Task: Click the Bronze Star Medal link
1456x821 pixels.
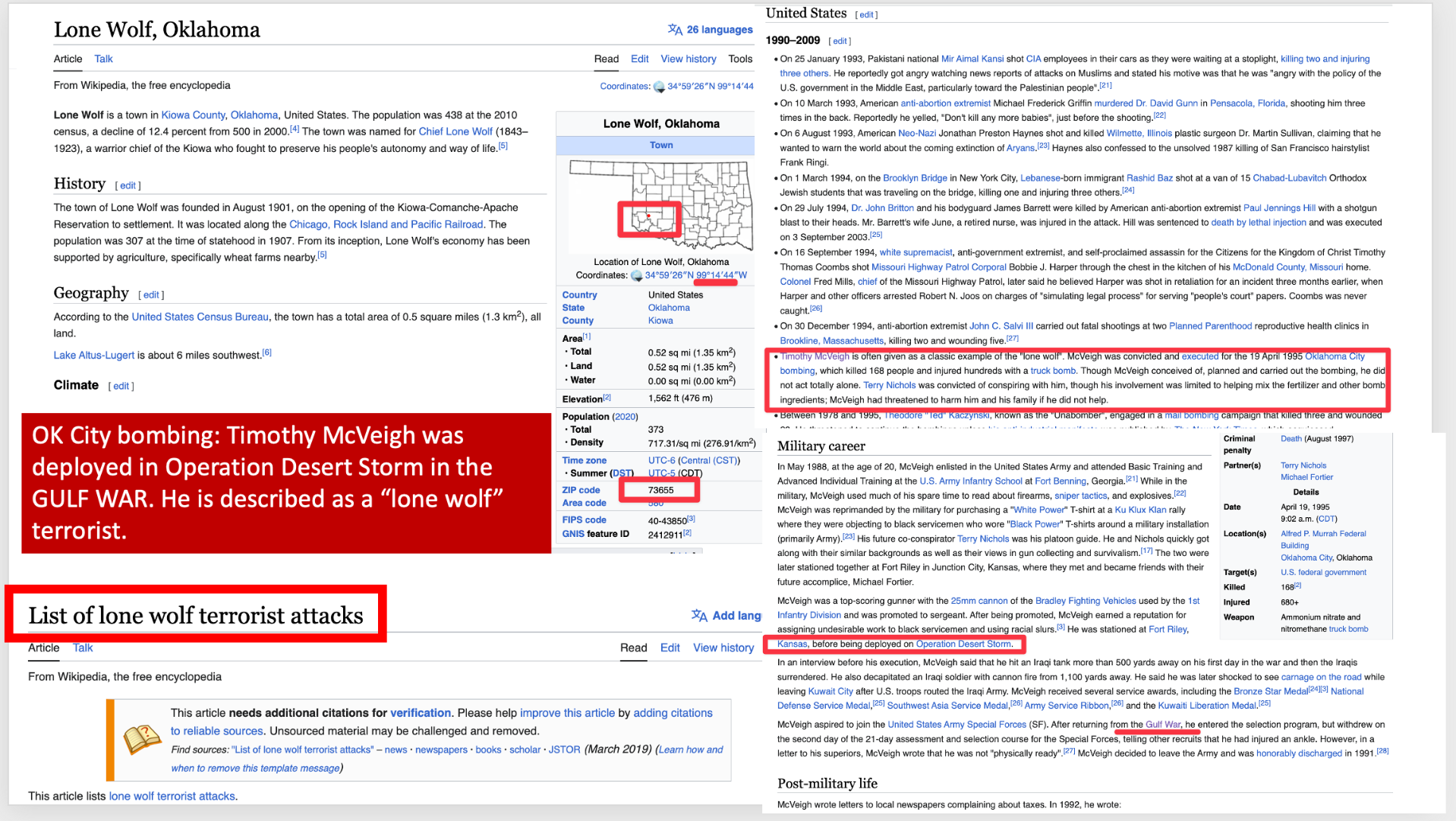Action: (x=1271, y=692)
